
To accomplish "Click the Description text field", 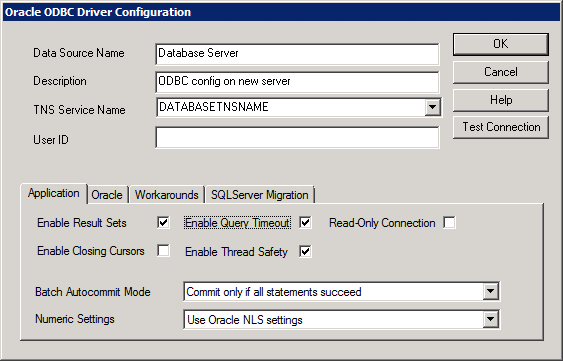I will [x=297, y=82].
